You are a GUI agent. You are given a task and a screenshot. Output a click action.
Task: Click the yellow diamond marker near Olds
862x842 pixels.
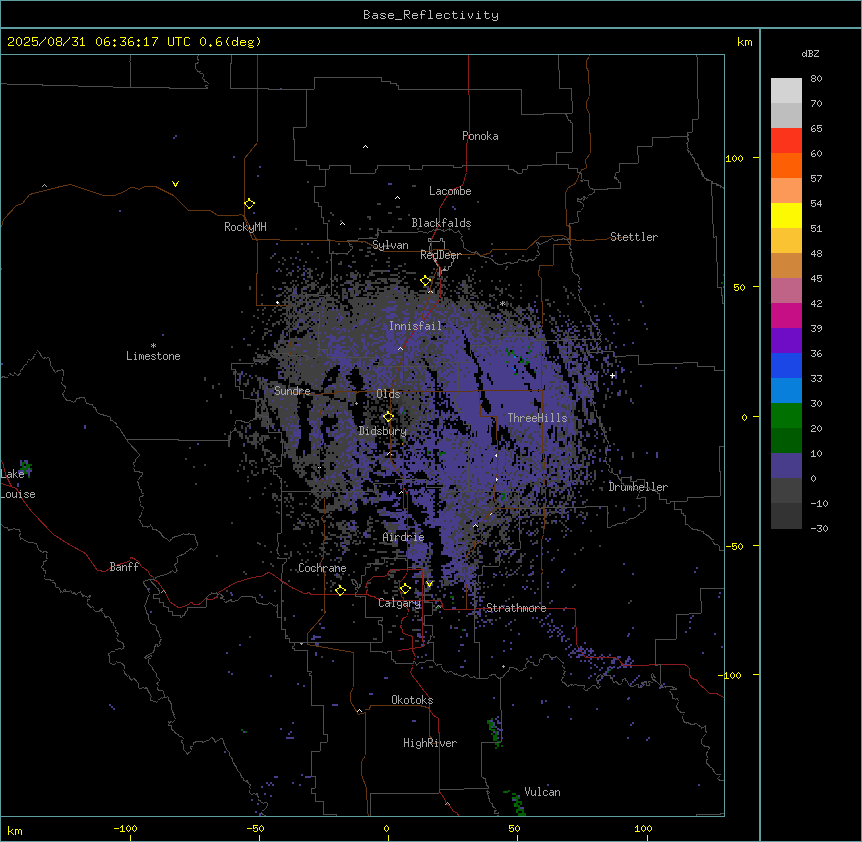pyautogui.click(x=388, y=417)
